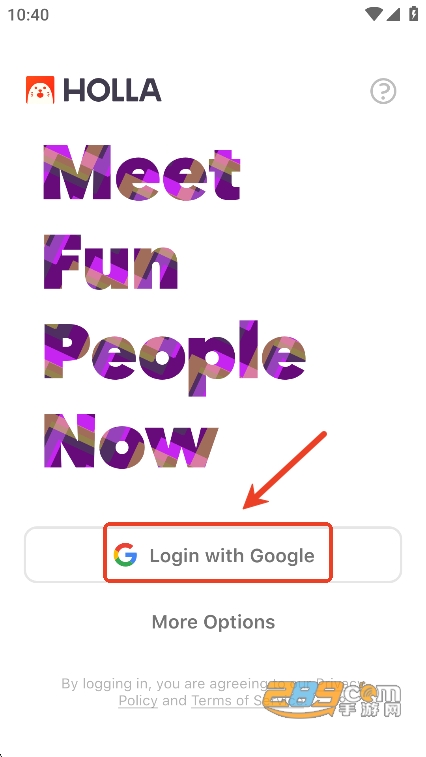The image size is (426, 757).
Task: Open More Options
Action: pyautogui.click(x=213, y=622)
